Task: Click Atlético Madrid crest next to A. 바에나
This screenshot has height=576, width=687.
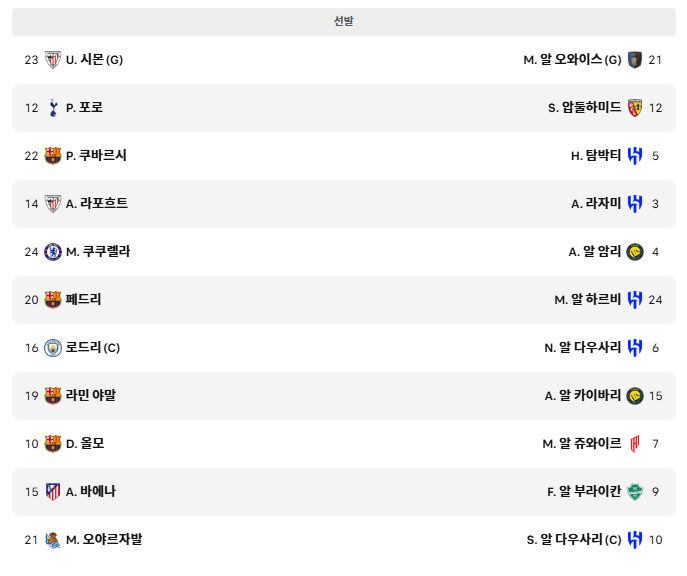Action: point(53,491)
